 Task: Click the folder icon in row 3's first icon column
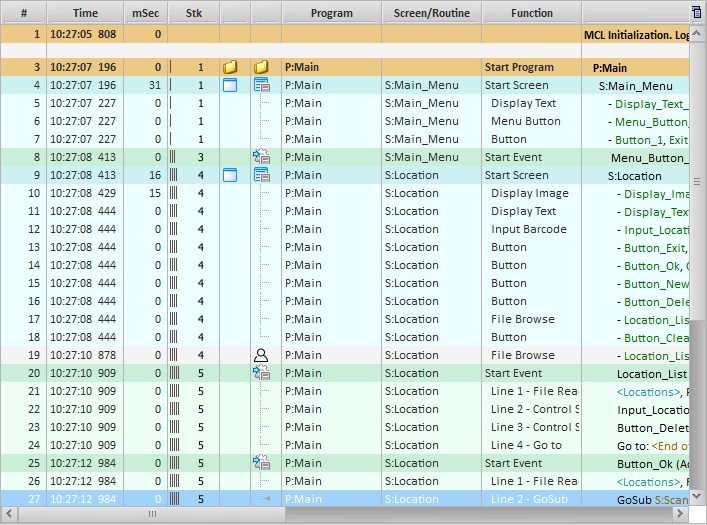point(230,67)
